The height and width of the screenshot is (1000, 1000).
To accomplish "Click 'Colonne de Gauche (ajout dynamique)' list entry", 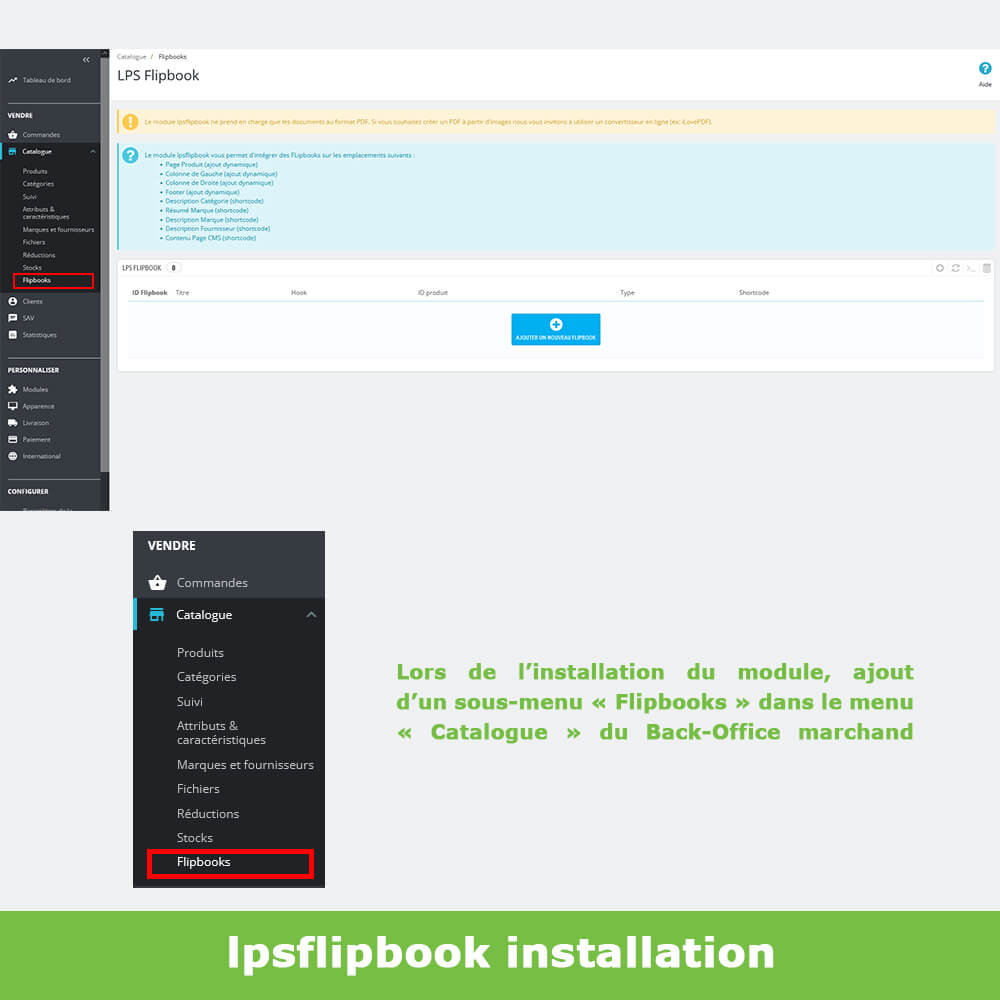I will click(x=221, y=173).
